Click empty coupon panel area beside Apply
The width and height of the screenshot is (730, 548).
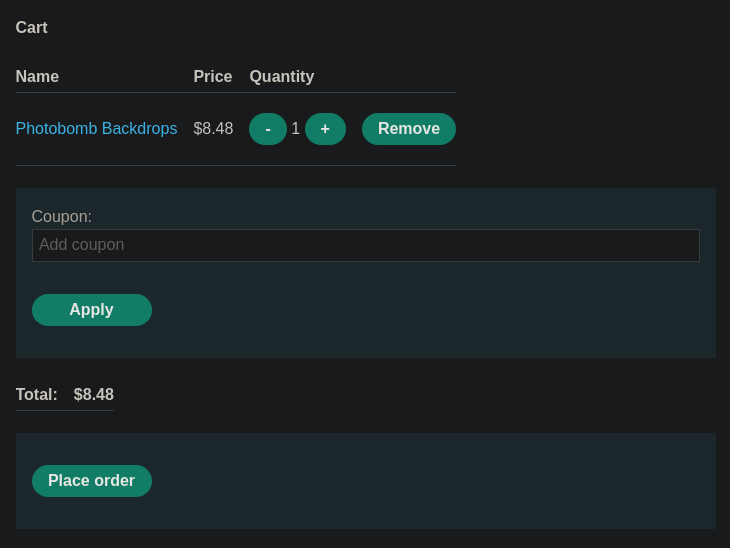(x=419, y=310)
